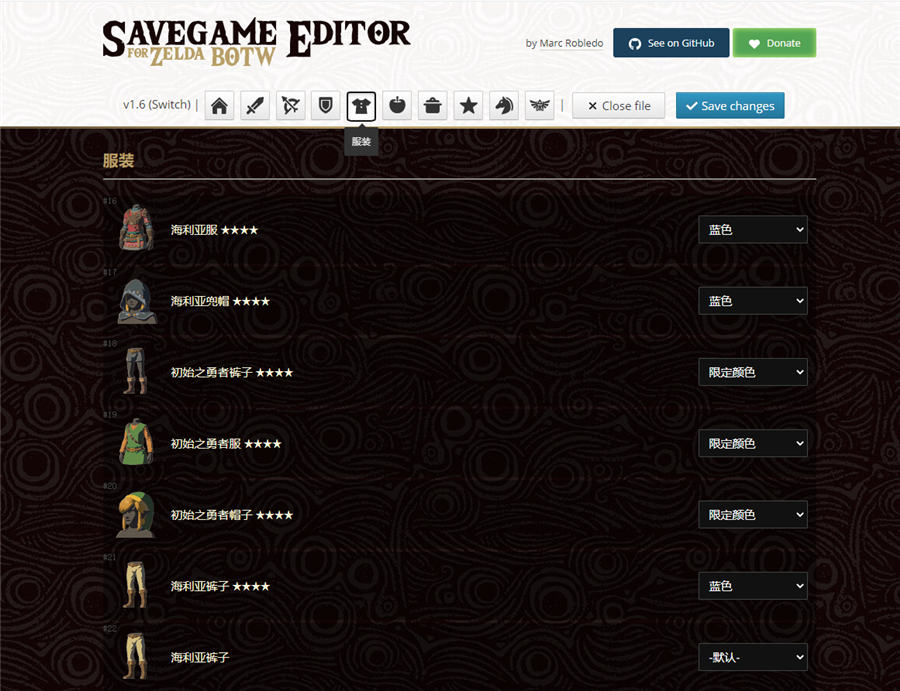Open color dropdown for 海利亚裤子 ★★★★
Screen dimensions: 900x691
click(x=752, y=586)
